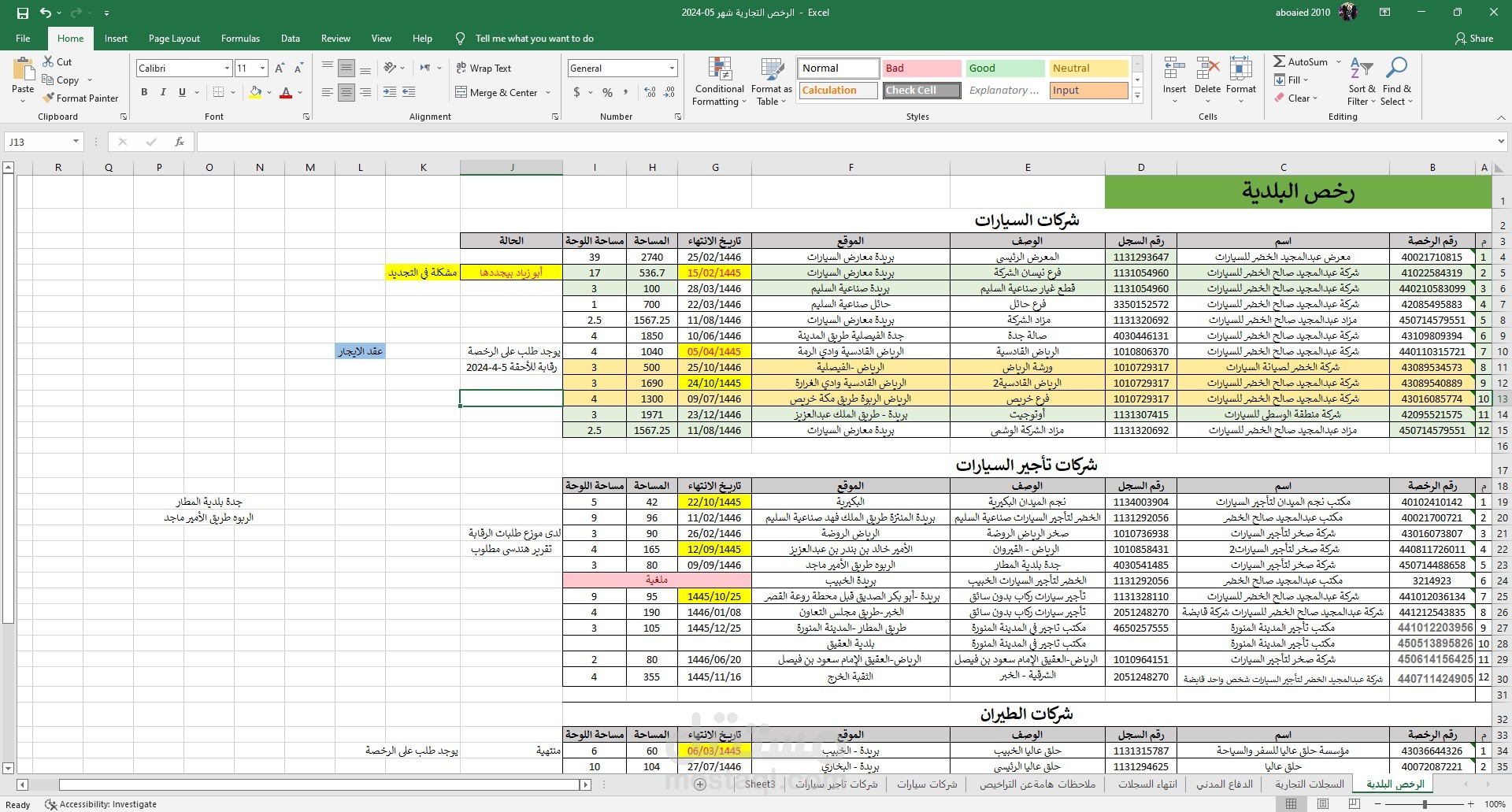Click the Delete cells icon

point(1207,69)
